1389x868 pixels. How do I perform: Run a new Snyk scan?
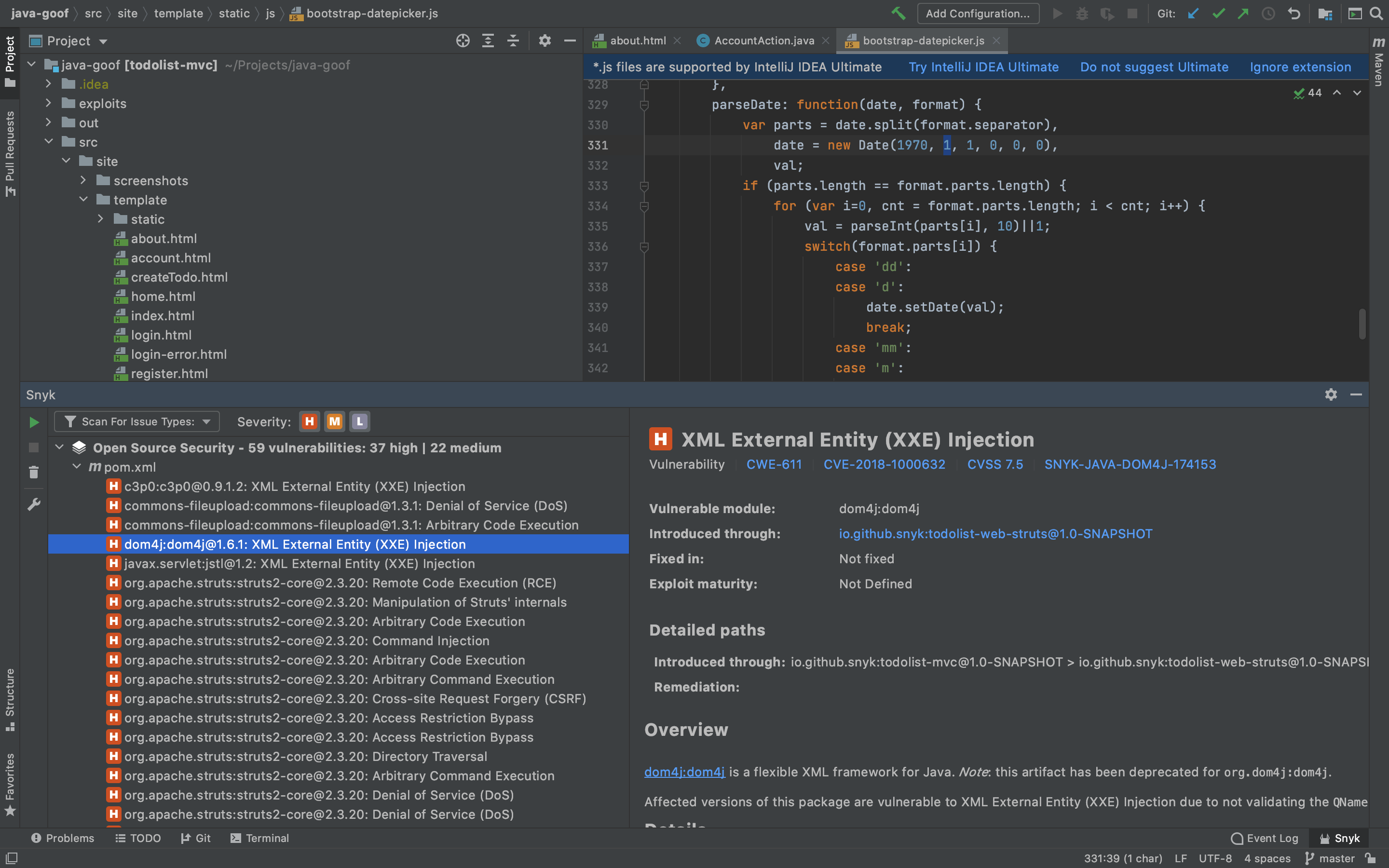pyautogui.click(x=33, y=422)
